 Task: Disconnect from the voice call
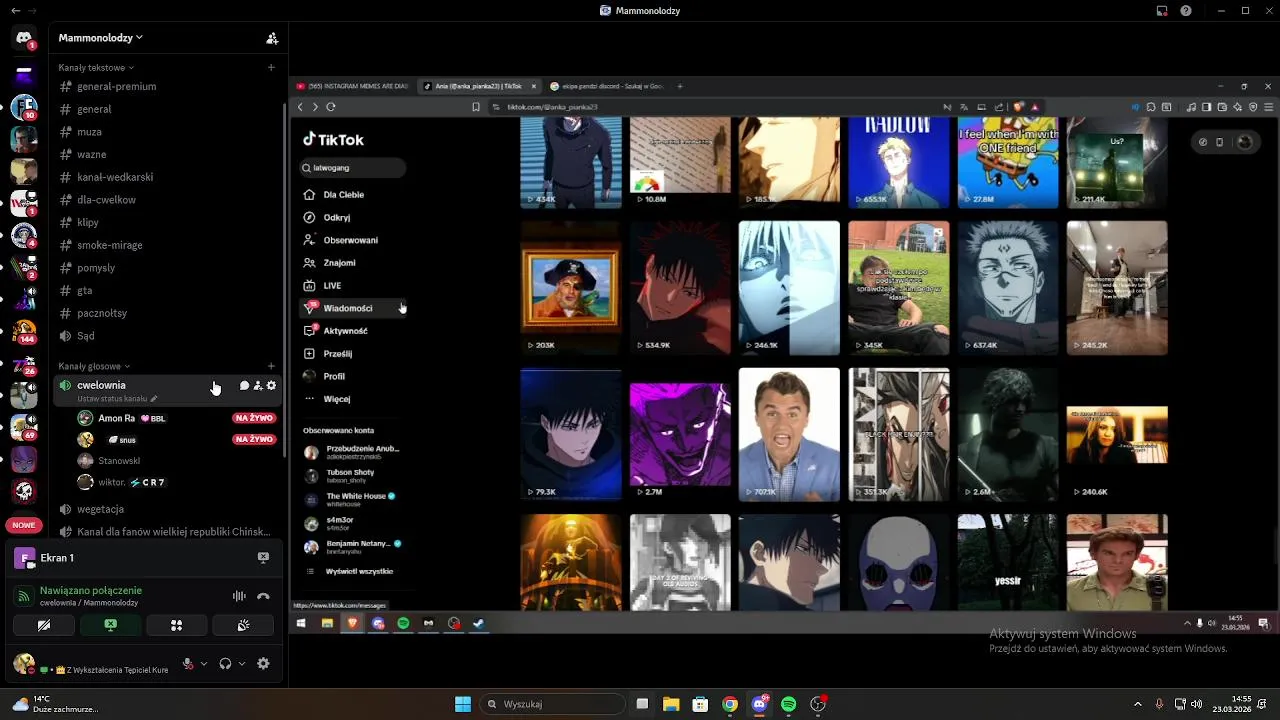pos(263,596)
